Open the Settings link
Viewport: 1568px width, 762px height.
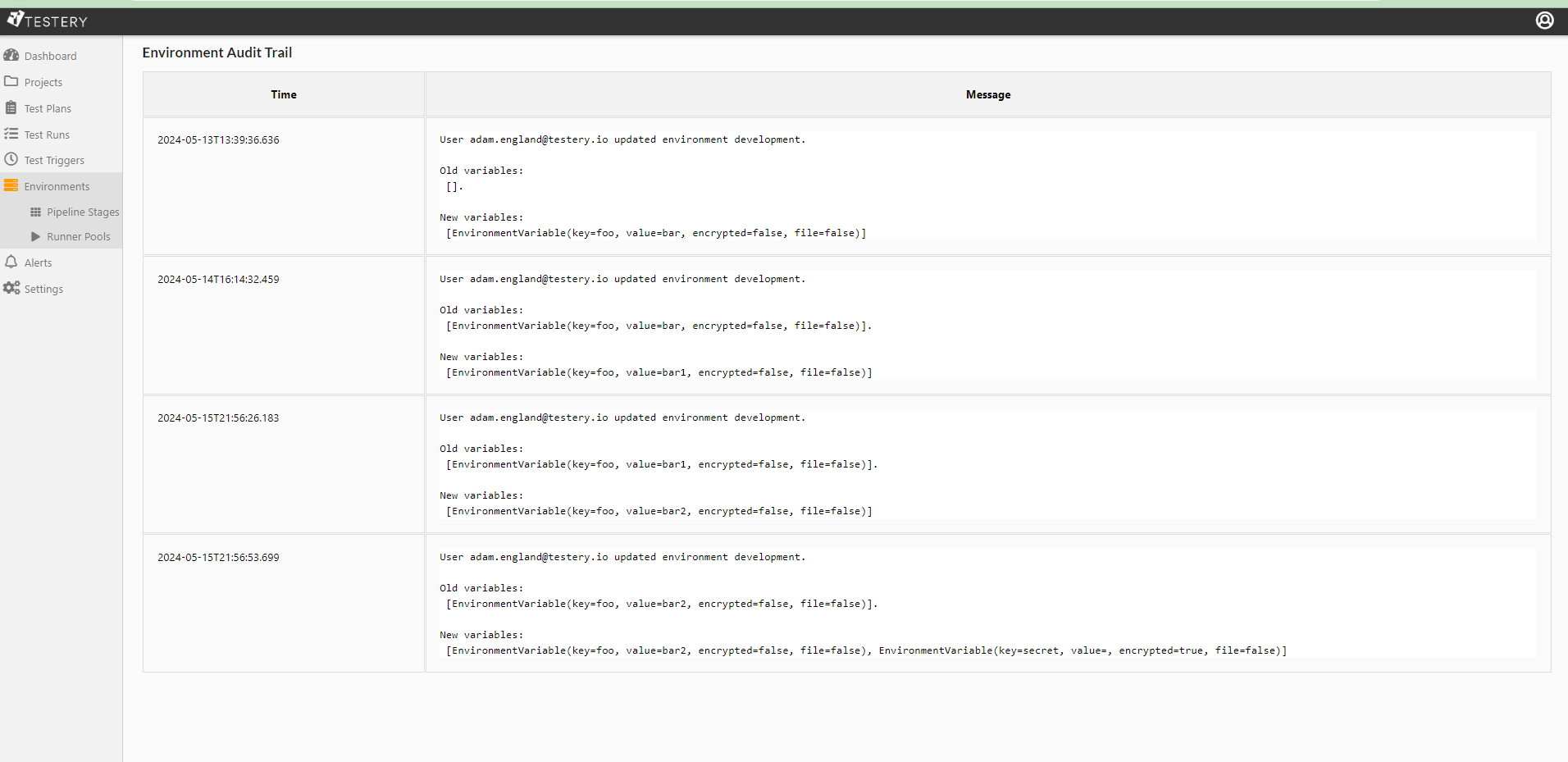click(43, 289)
